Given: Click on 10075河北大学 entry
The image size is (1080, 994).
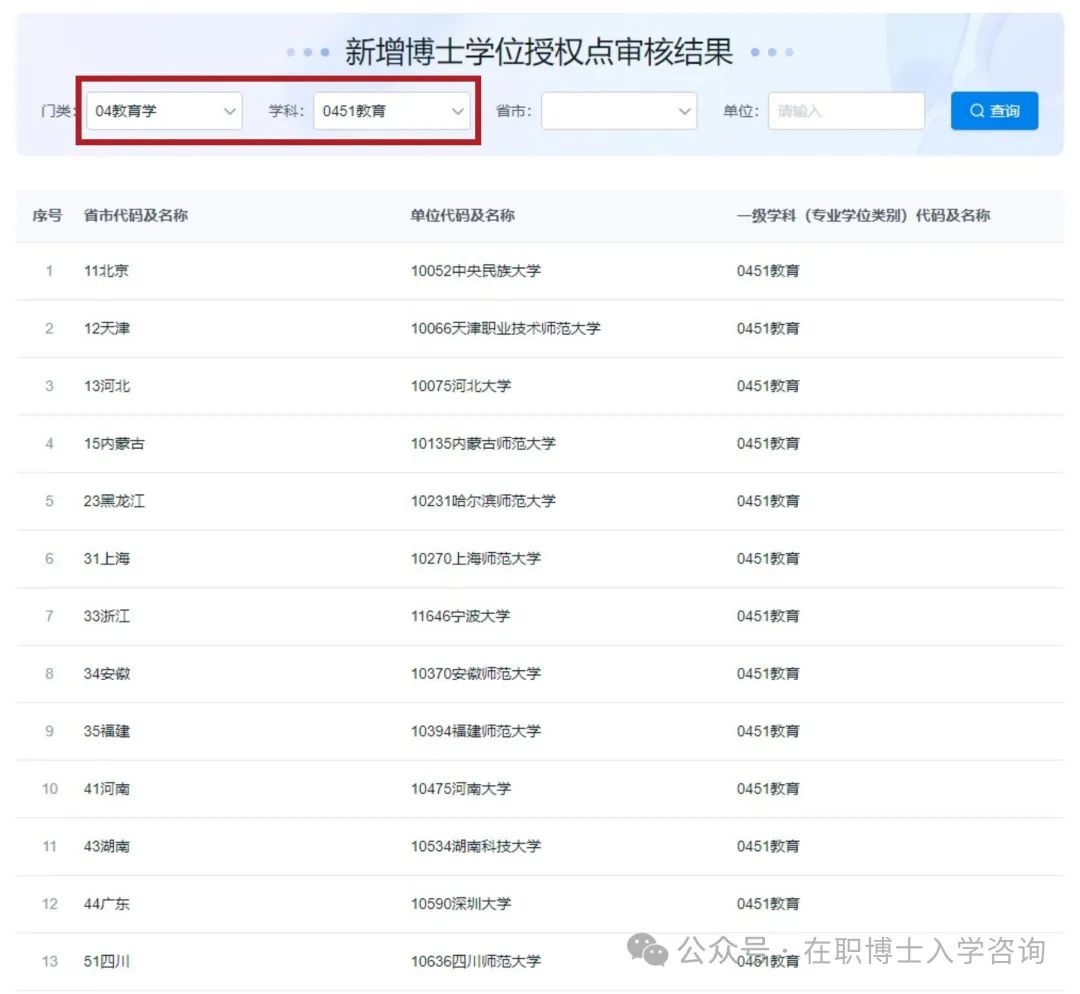Looking at the screenshot, I should (x=460, y=386).
